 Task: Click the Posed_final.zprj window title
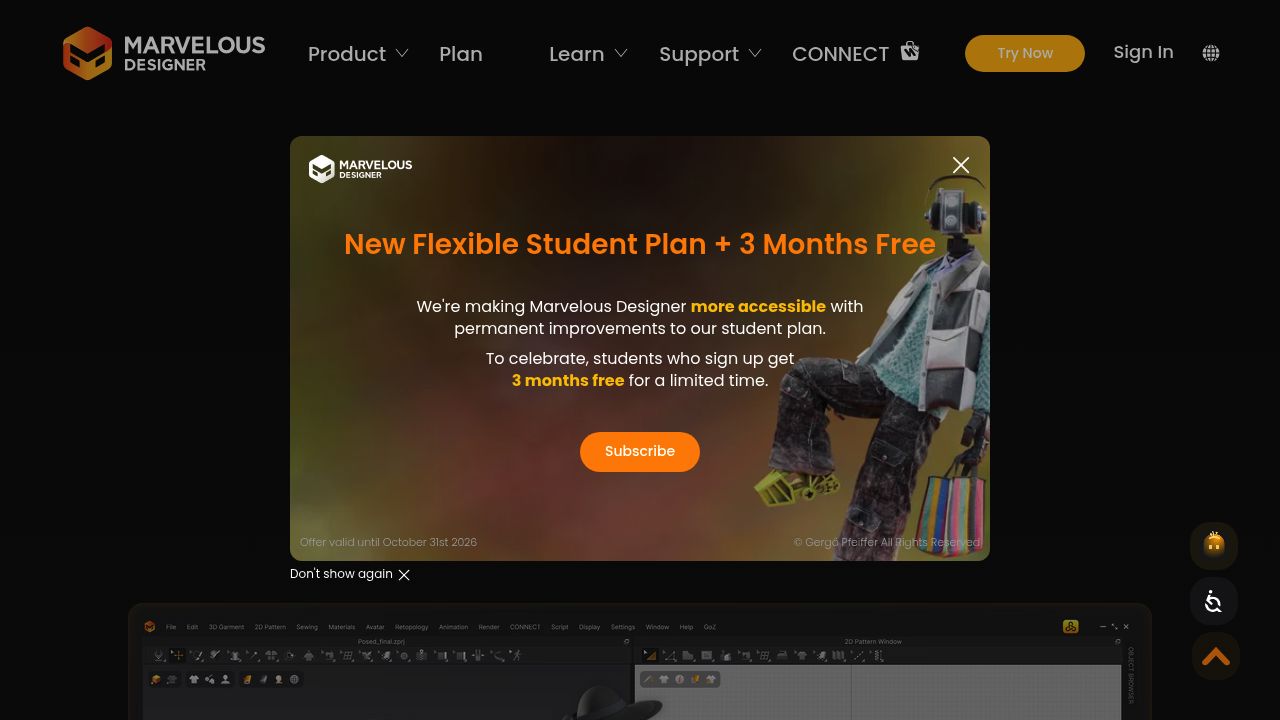point(381,641)
